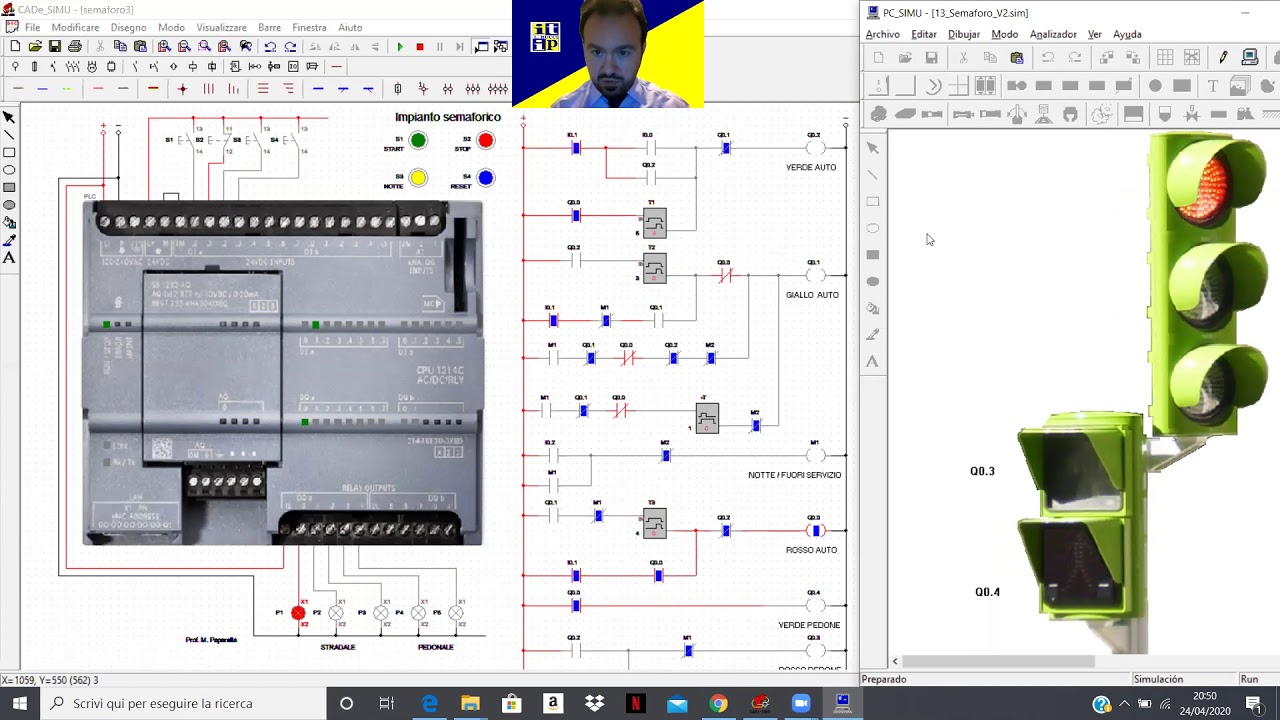Open the Archivo menu in PC_SIMU
Viewport: 1280px width, 720px height.
tap(883, 34)
